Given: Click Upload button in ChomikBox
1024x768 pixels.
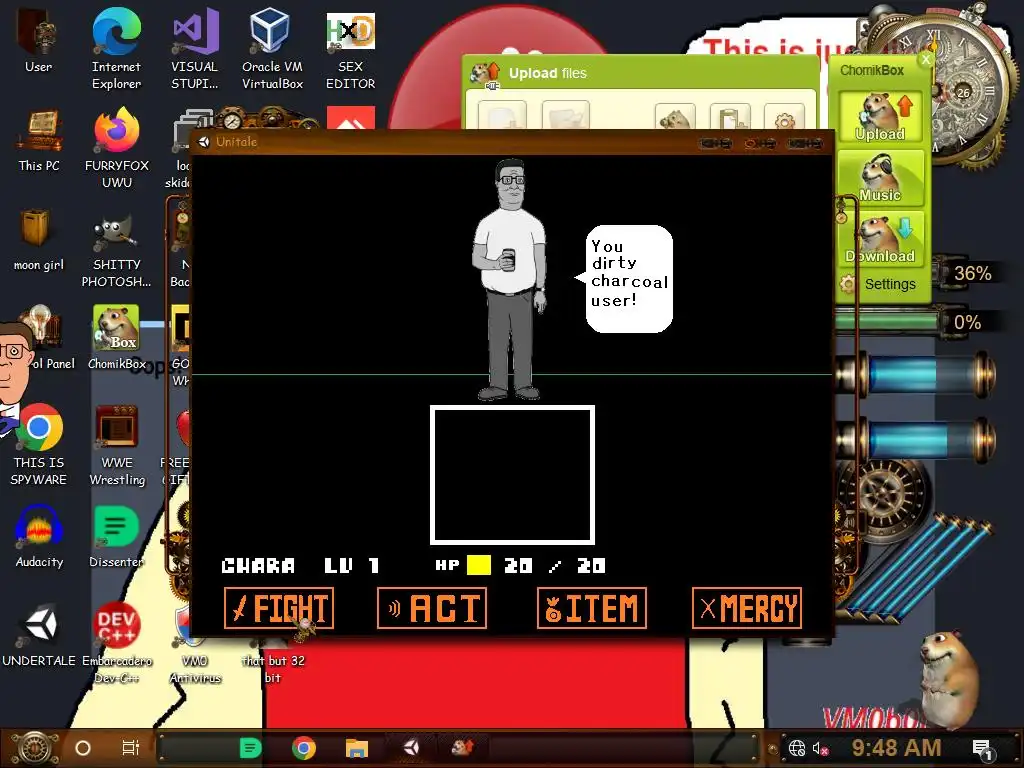Looking at the screenshot, I should pos(880,117).
